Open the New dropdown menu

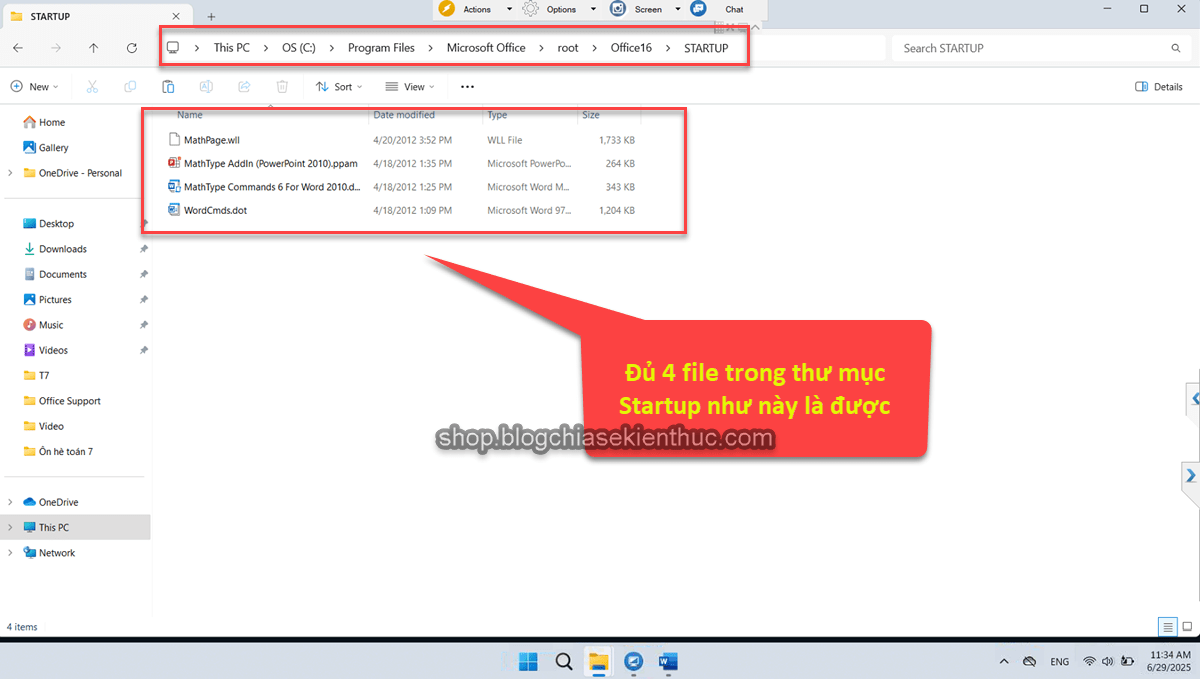click(35, 87)
